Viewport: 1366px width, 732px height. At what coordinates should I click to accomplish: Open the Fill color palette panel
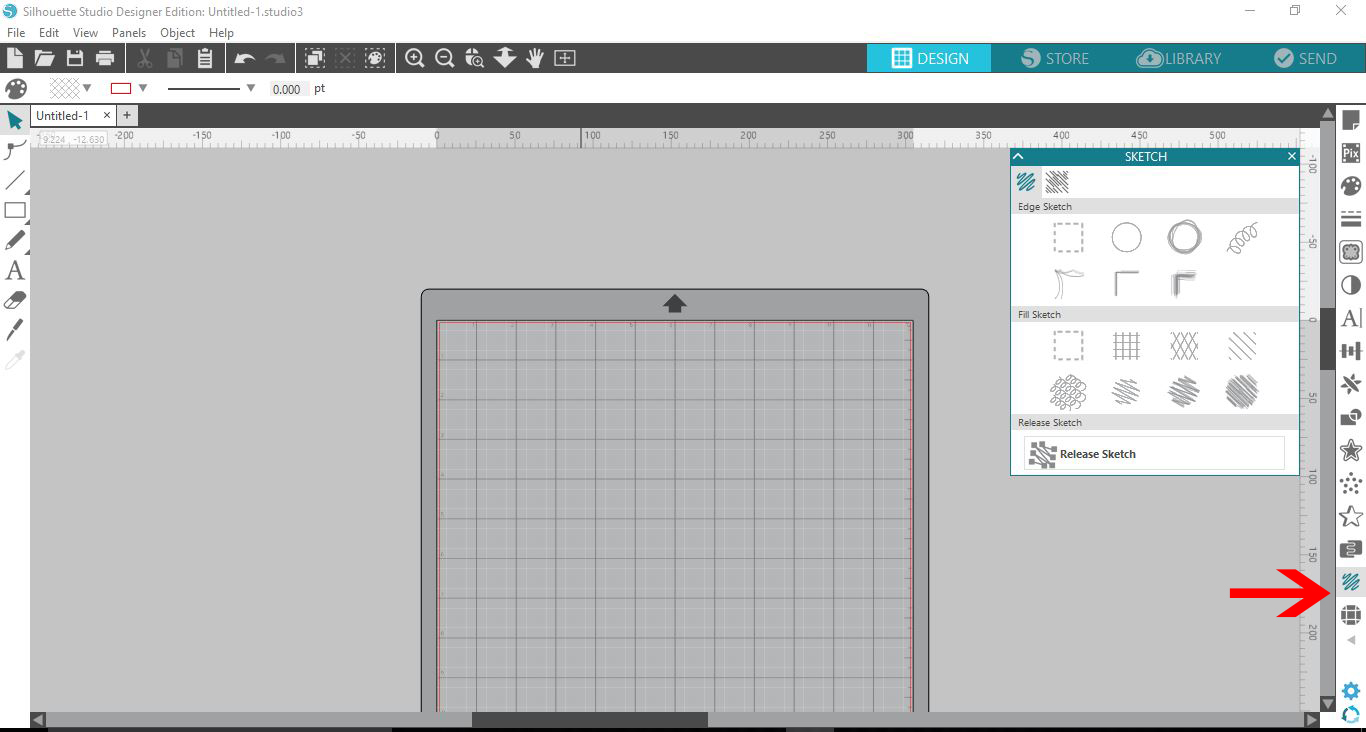(x=1351, y=187)
